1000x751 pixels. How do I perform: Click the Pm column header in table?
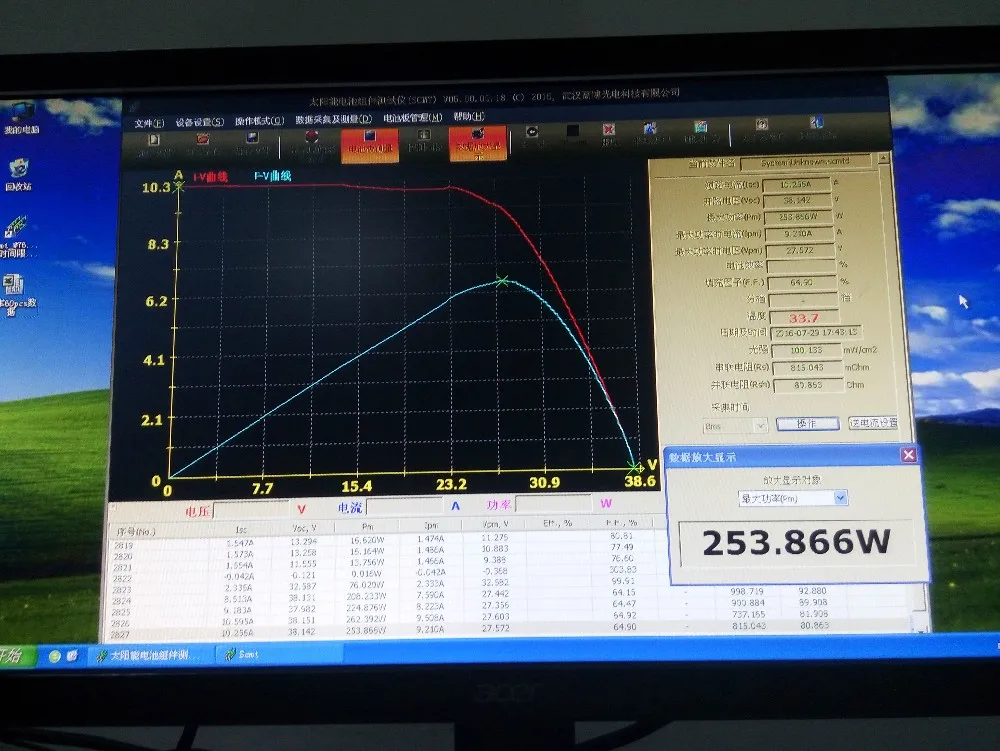[368, 527]
